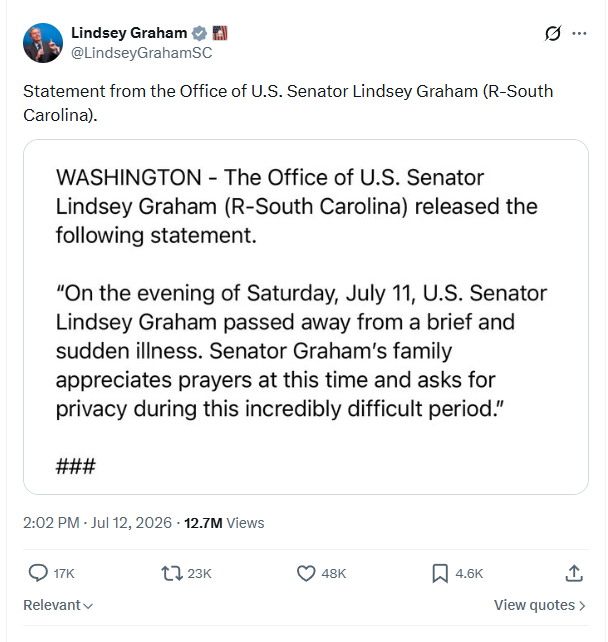Click the 23K repost count
Screen dimensions: 608x642
point(199,574)
